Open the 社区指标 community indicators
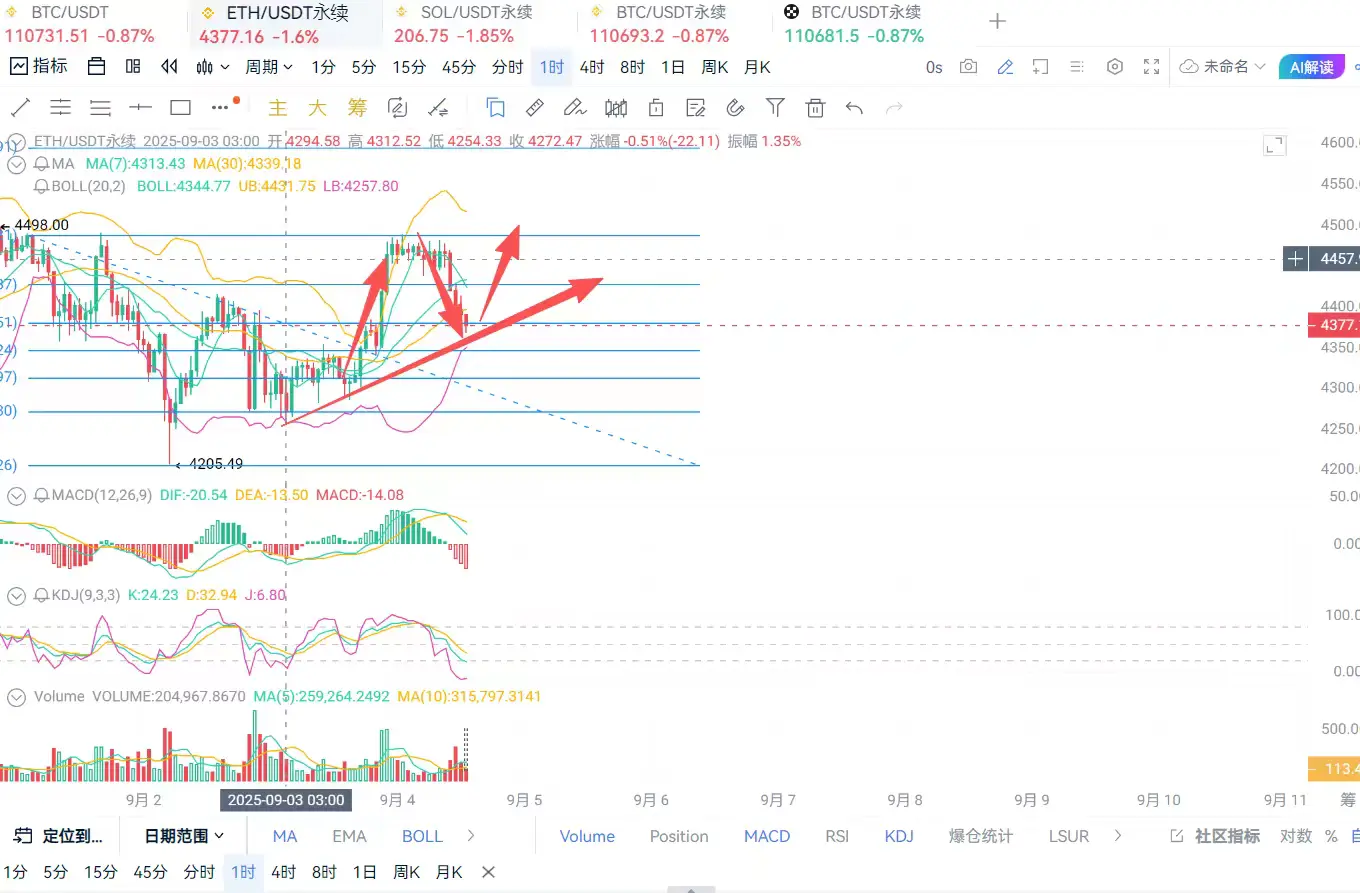 pos(1215,836)
